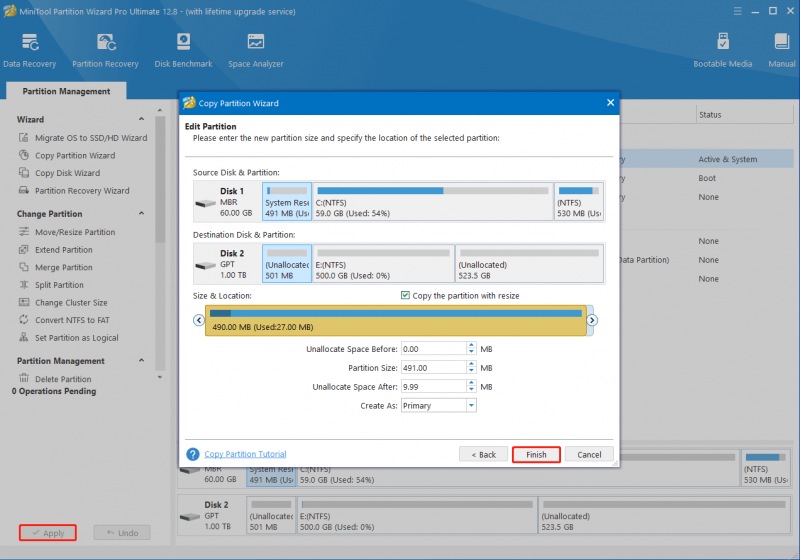800x560 pixels.
Task: Select 501 MB unallocated destination space in wizard
Action: [287, 263]
